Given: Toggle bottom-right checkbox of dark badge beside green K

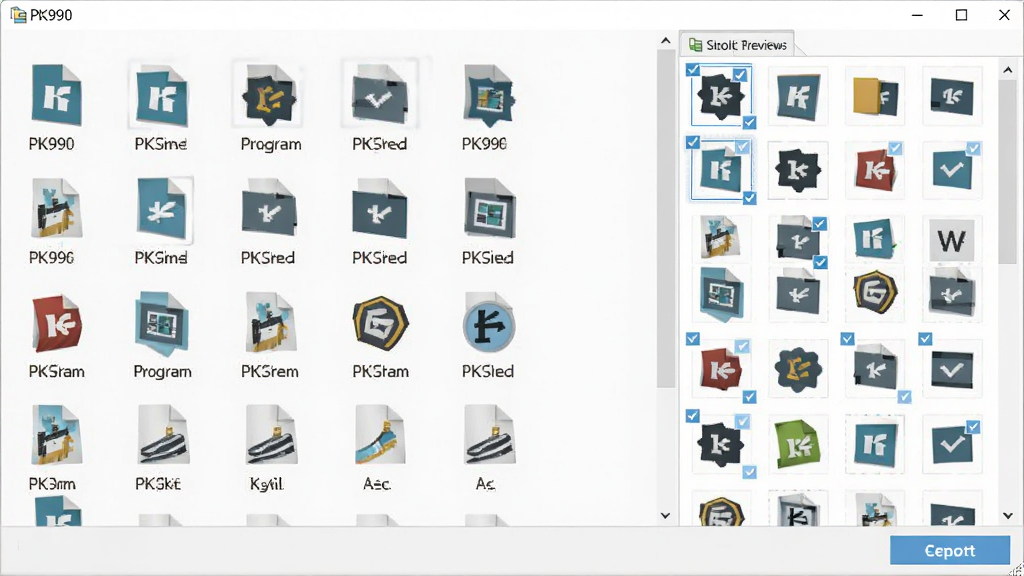Looking at the screenshot, I should coord(749,472).
